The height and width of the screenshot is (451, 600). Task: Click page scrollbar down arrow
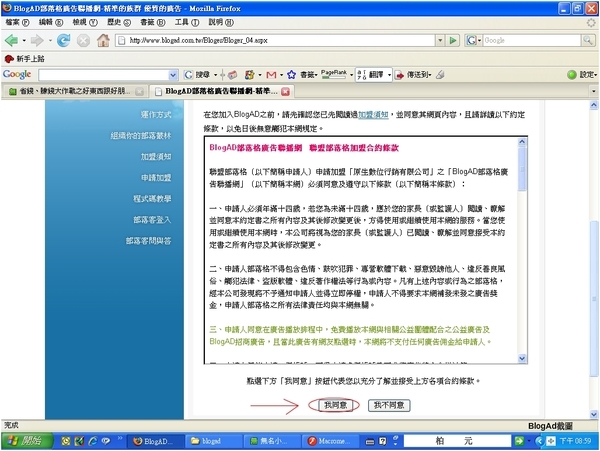tap(593, 414)
